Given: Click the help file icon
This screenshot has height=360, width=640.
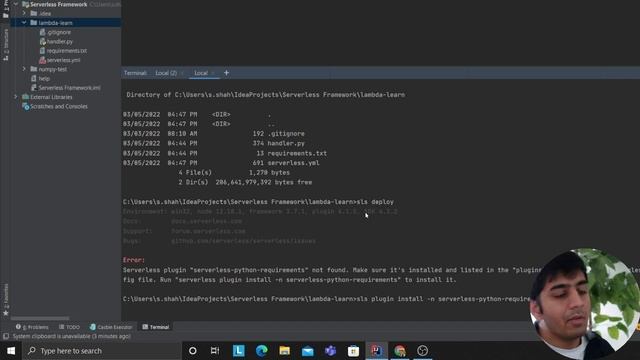Looking at the screenshot, I should pos(34,78).
